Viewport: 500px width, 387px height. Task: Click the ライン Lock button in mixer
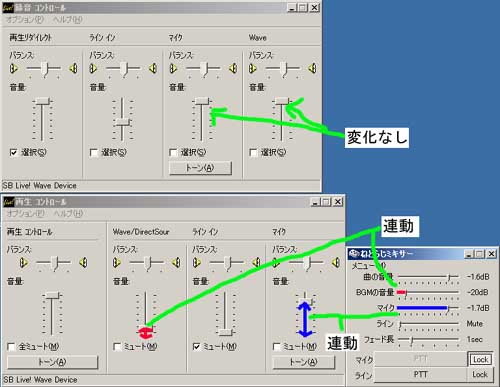pos(480,374)
